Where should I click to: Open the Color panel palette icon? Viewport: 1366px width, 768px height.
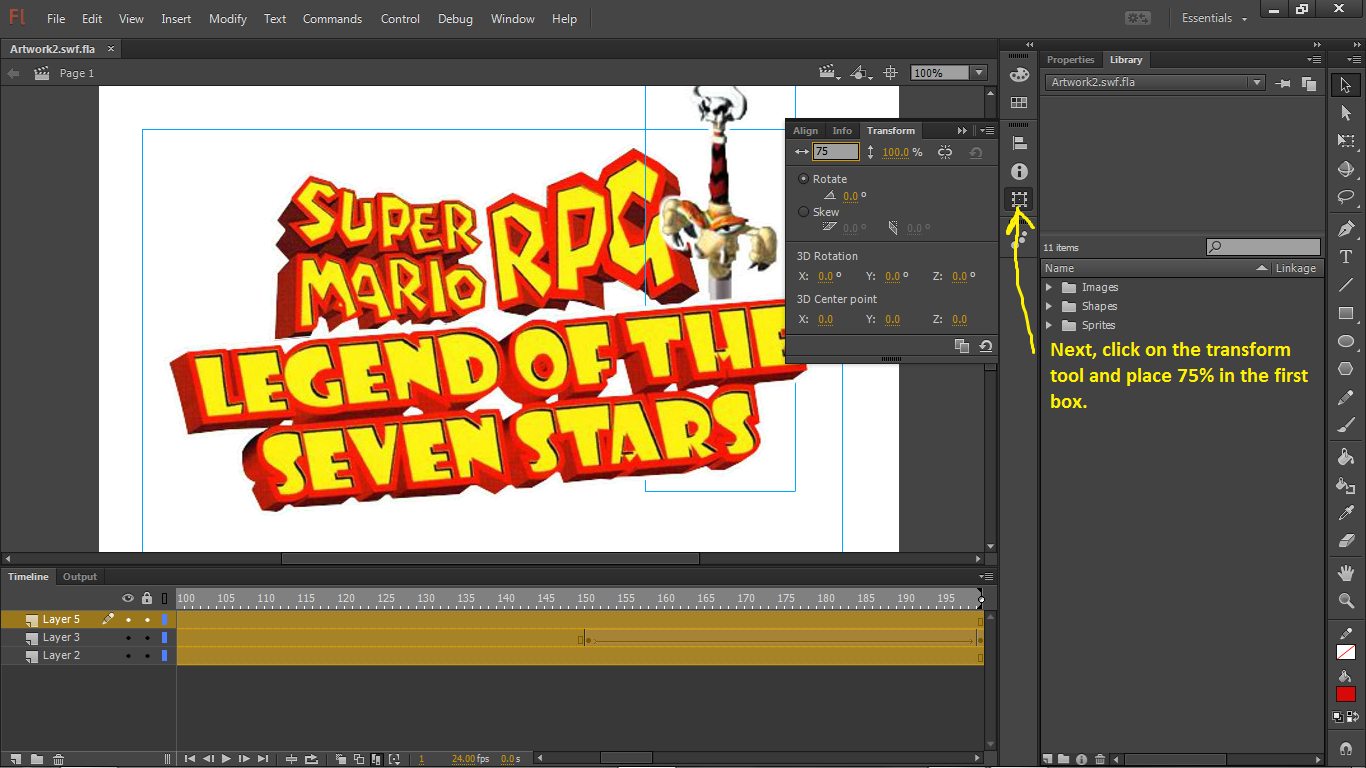click(1019, 75)
